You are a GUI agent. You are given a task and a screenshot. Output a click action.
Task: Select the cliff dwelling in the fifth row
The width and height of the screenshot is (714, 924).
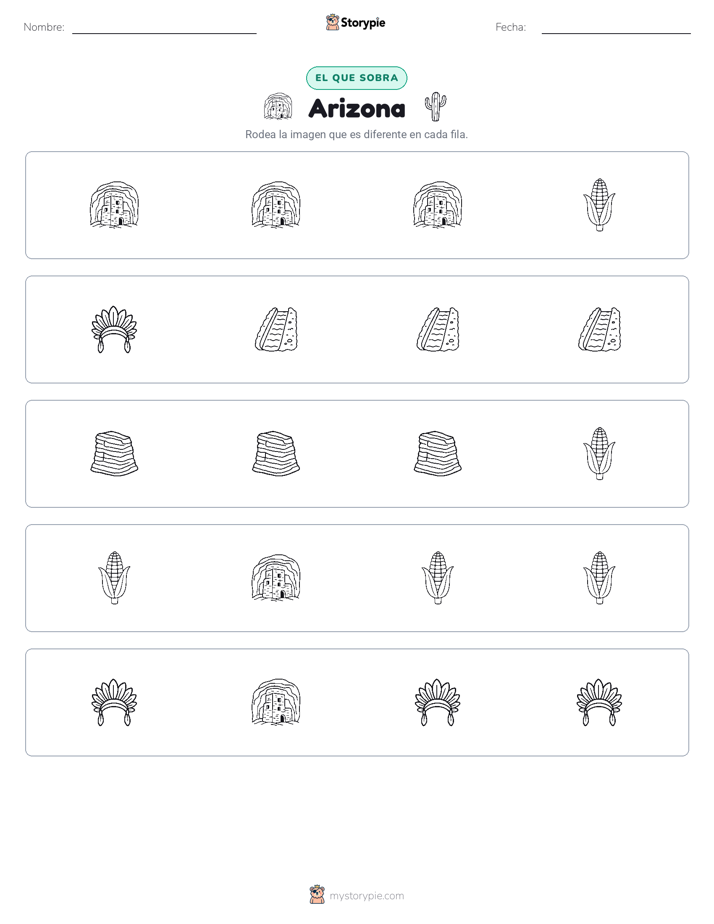pyautogui.click(x=276, y=702)
